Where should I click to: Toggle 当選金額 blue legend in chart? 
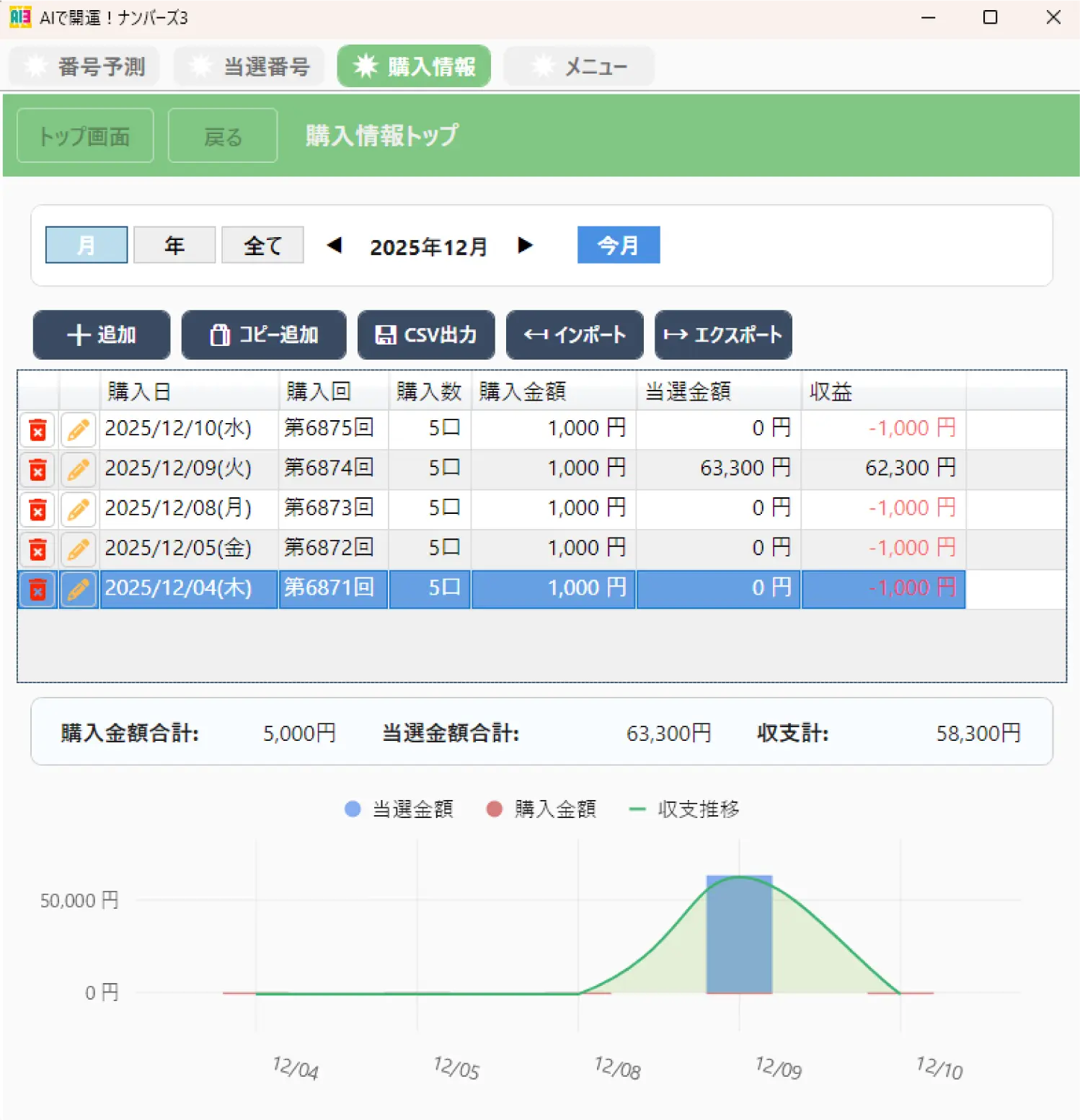pyautogui.click(x=399, y=809)
